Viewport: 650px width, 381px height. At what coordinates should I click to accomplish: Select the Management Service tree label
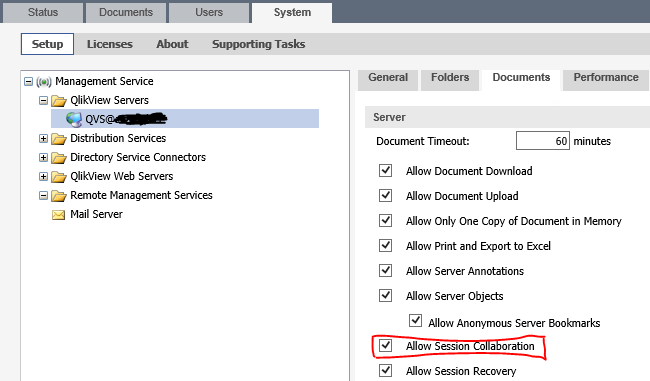click(x=104, y=81)
